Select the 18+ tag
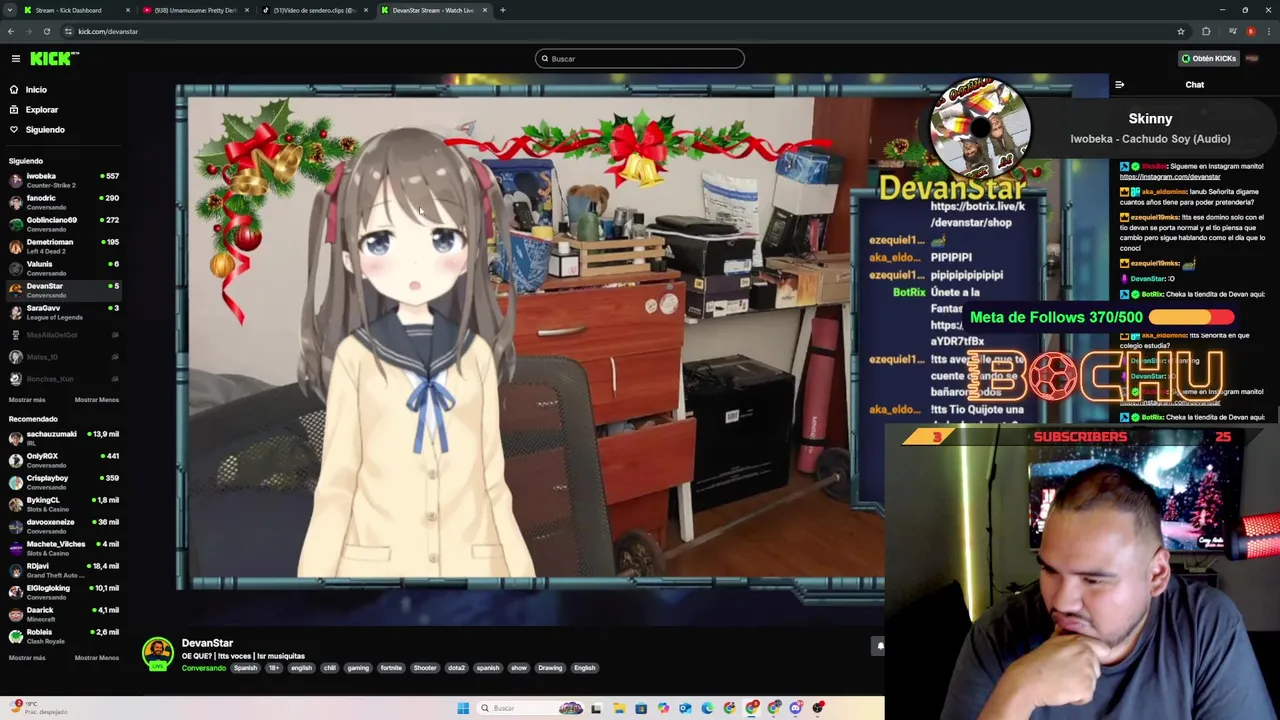Viewport: 1280px width, 720px height. click(273, 668)
